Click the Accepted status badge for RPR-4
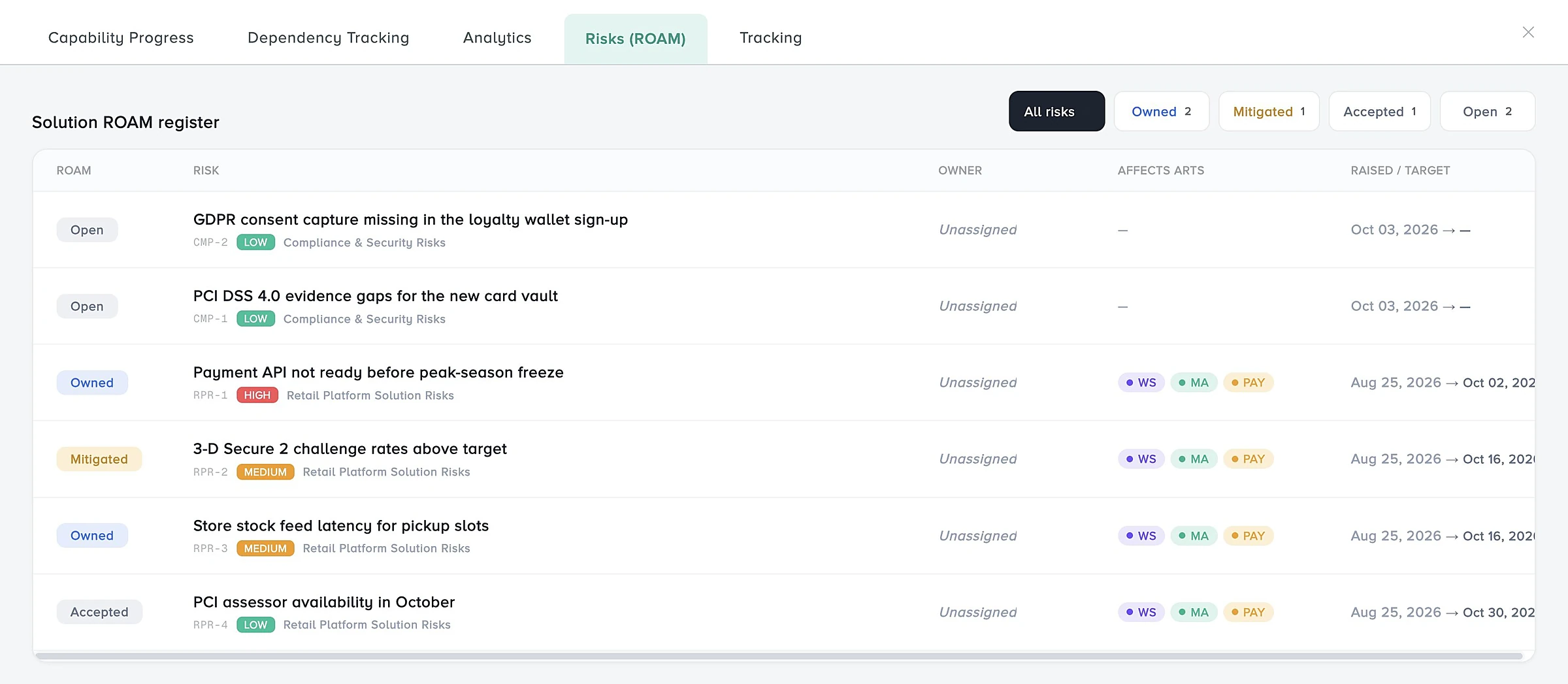The height and width of the screenshot is (684, 1568). [x=99, y=612]
